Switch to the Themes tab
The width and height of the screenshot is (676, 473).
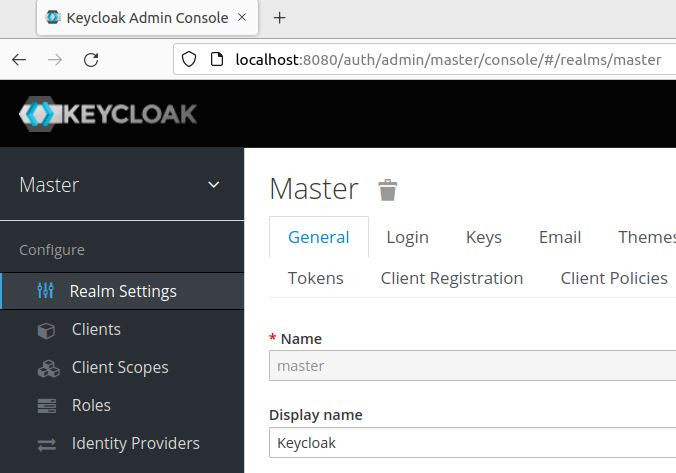pos(647,237)
